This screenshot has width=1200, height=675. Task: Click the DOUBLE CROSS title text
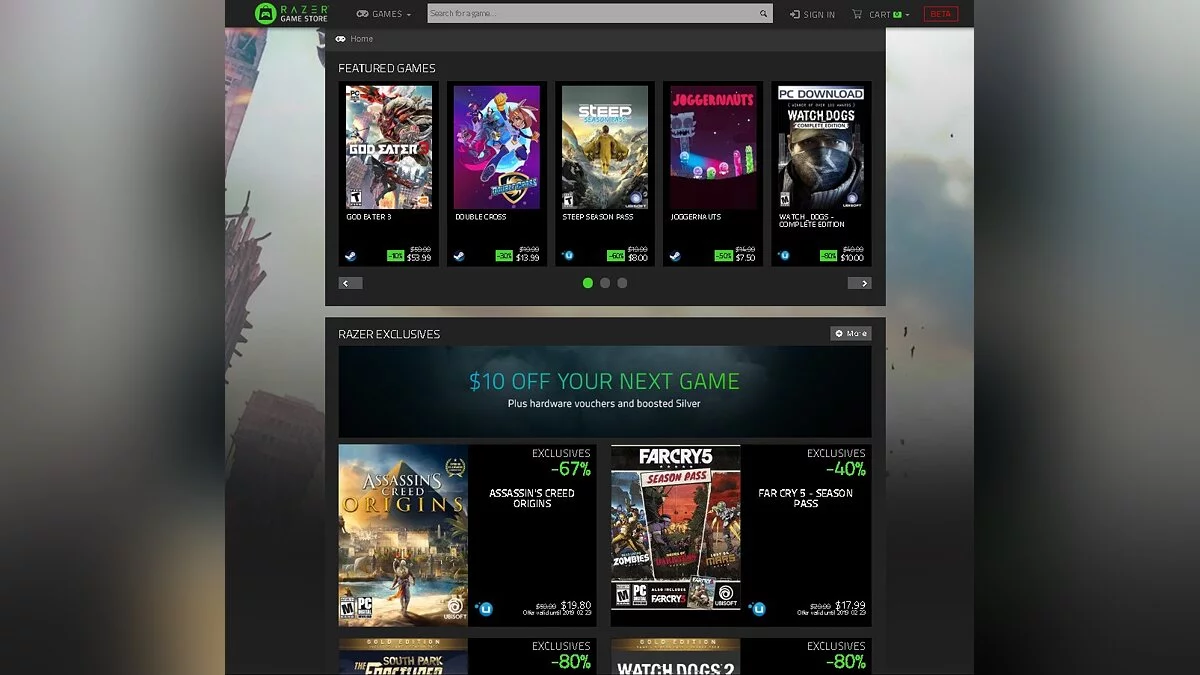click(x=481, y=217)
